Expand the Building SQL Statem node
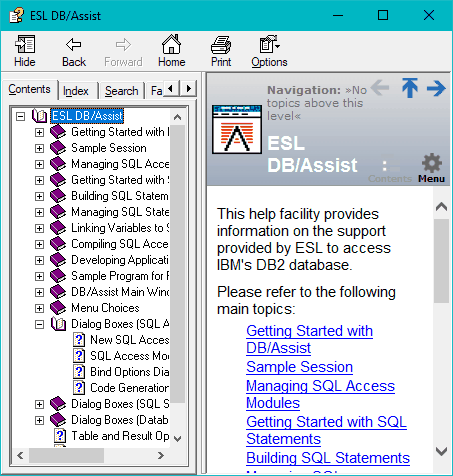This screenshot has width=453, height=476. click(39, 196)
